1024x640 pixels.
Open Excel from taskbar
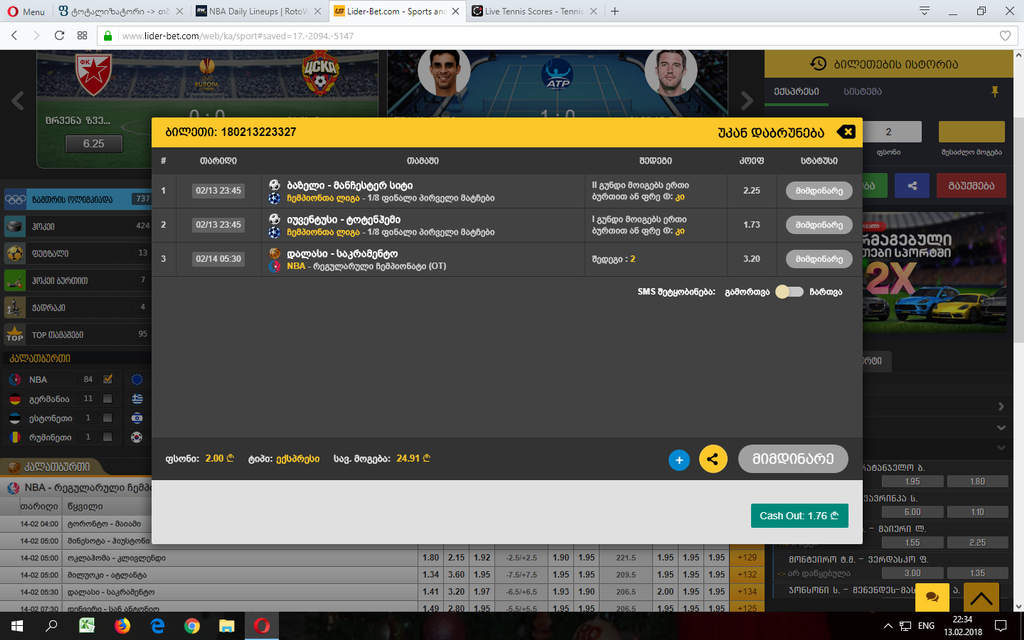click(86, 626)
